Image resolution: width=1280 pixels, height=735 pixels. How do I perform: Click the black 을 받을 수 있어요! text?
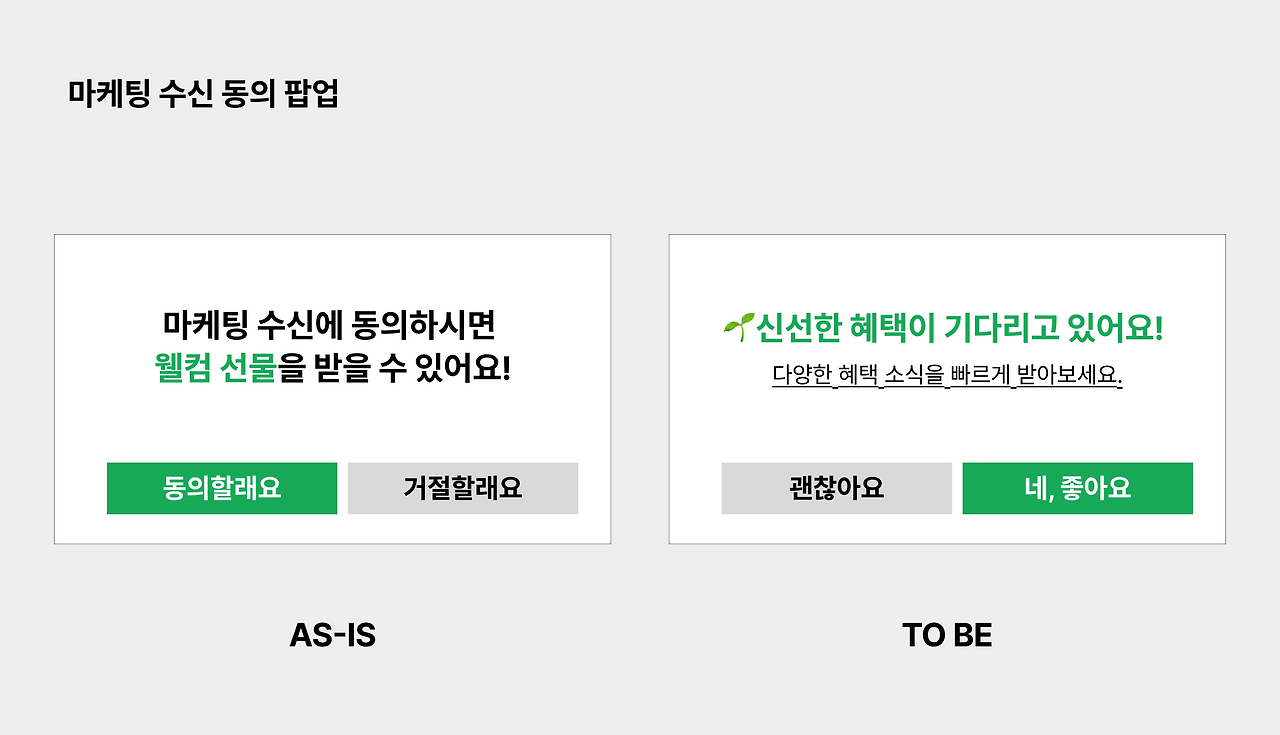(x=395, y=369)
